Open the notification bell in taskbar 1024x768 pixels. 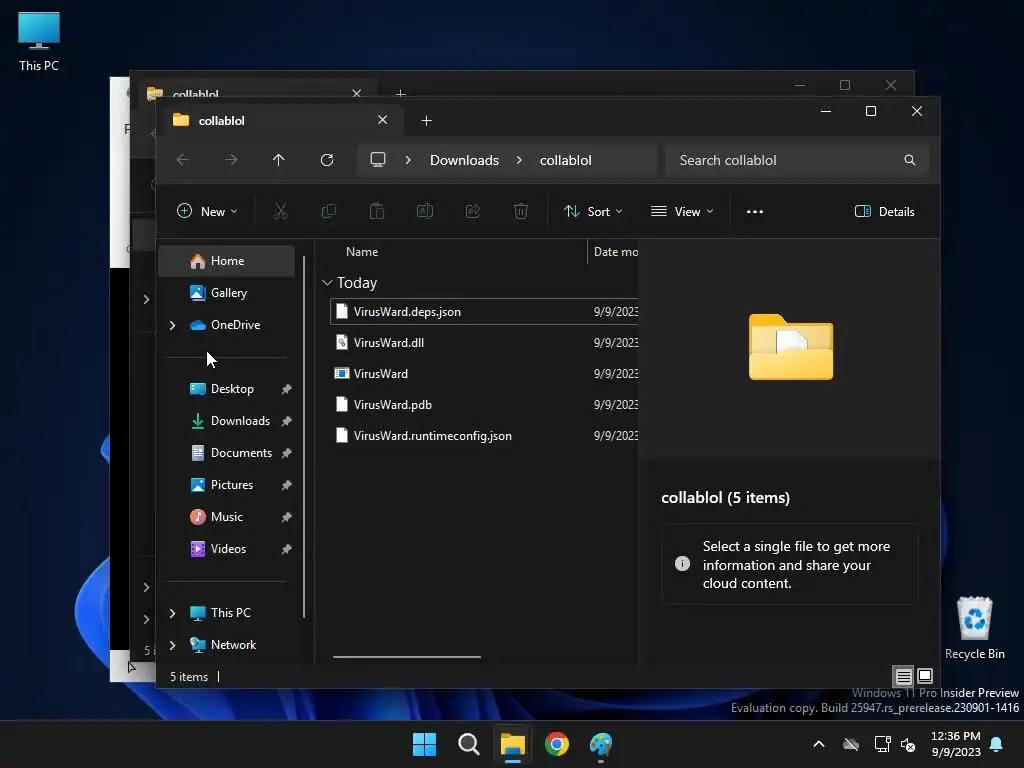(997, 744)
